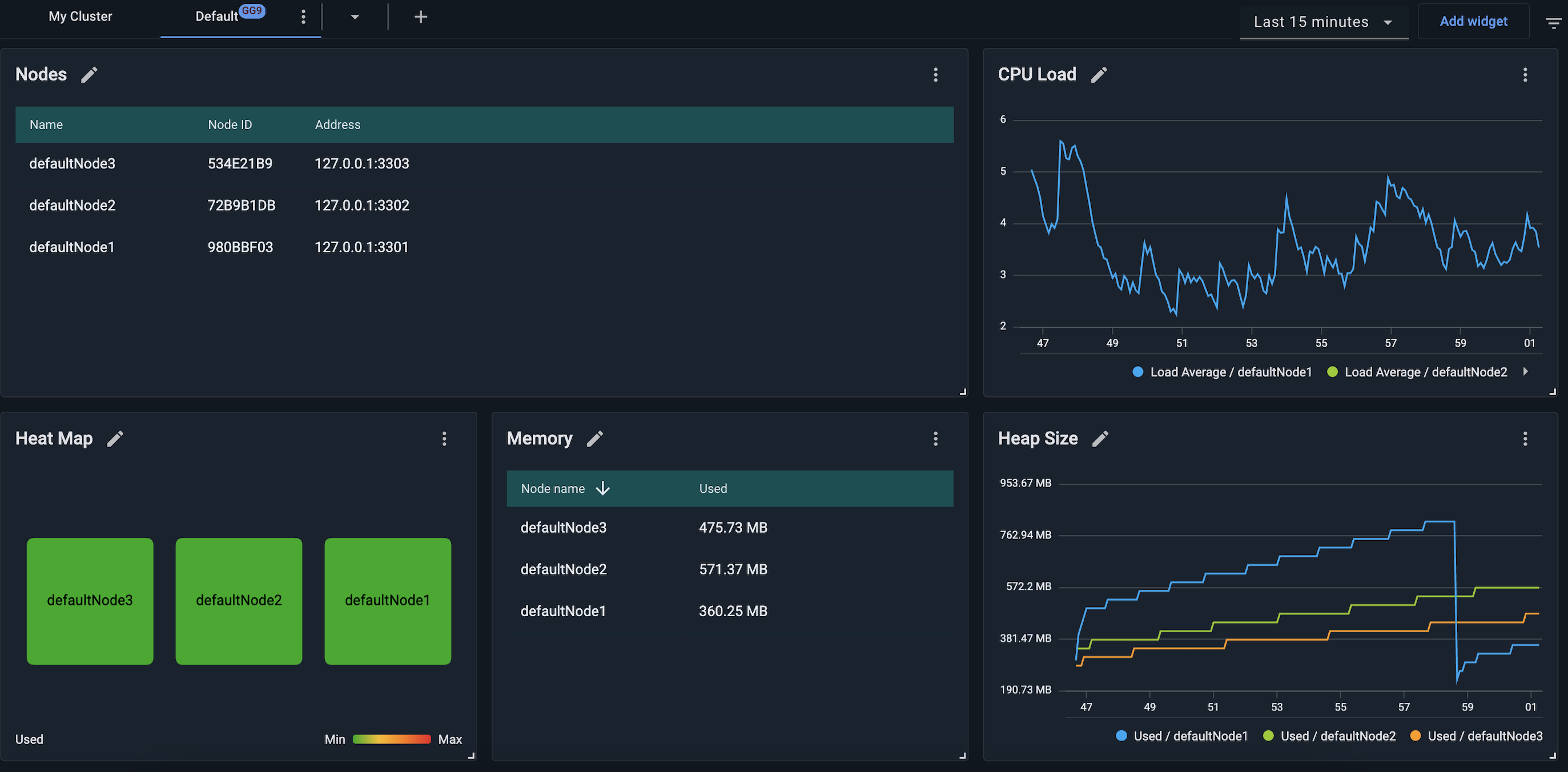Image resolution: width=1568 pixels, height=772 pixels.
Task: Edit the CPU Load widget title pencil
Action: (1099, 75)
